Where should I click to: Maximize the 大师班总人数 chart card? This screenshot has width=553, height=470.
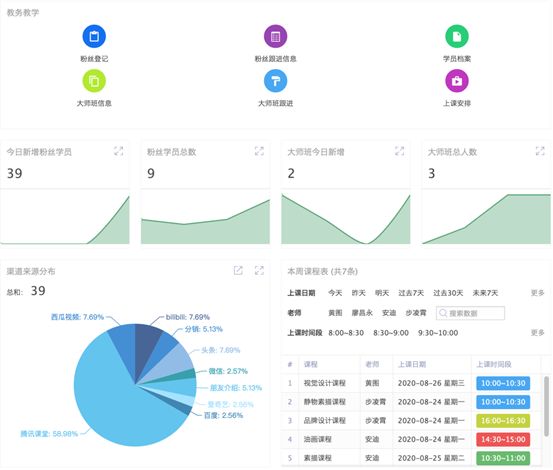point(540,151)
